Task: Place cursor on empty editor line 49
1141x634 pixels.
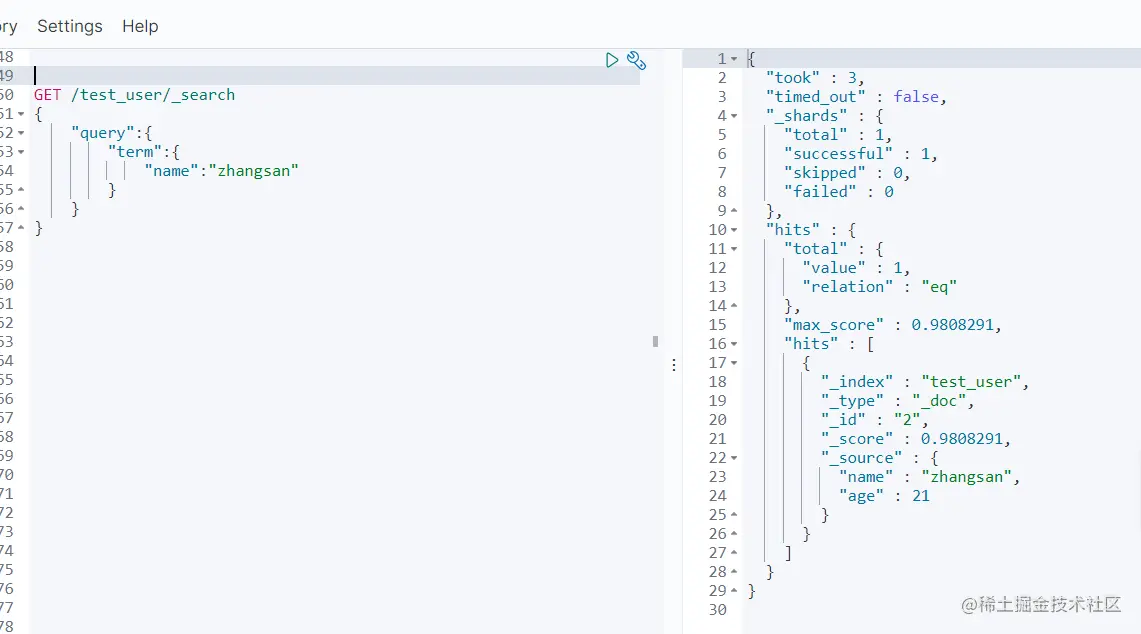Action: click(x=335, y=76)
